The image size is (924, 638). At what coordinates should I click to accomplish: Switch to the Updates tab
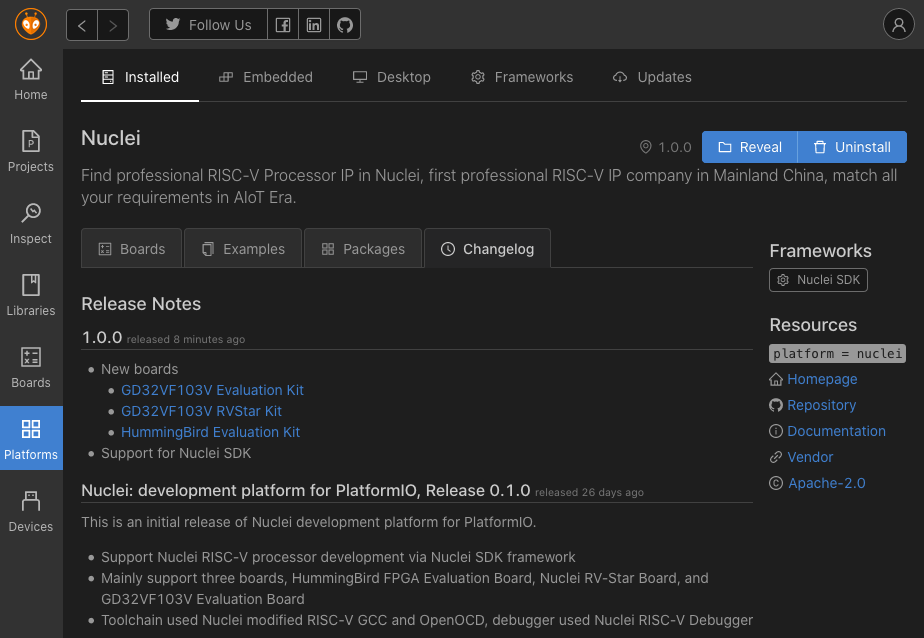point(652,77)
